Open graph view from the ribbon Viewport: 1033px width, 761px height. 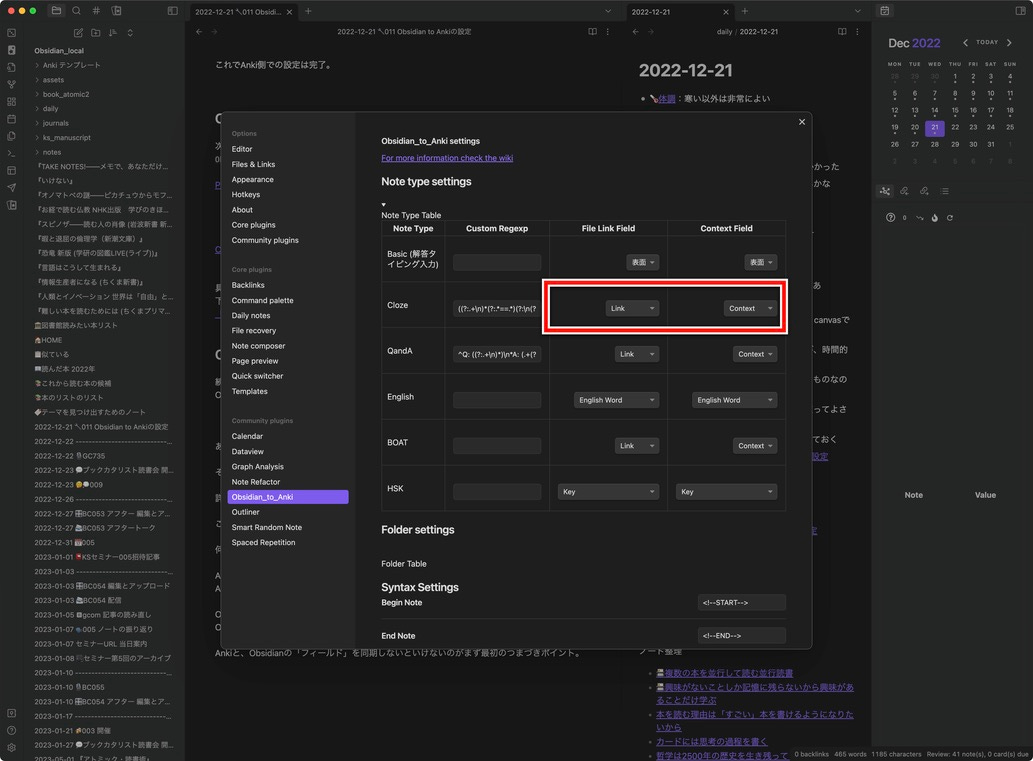(11, 84)
